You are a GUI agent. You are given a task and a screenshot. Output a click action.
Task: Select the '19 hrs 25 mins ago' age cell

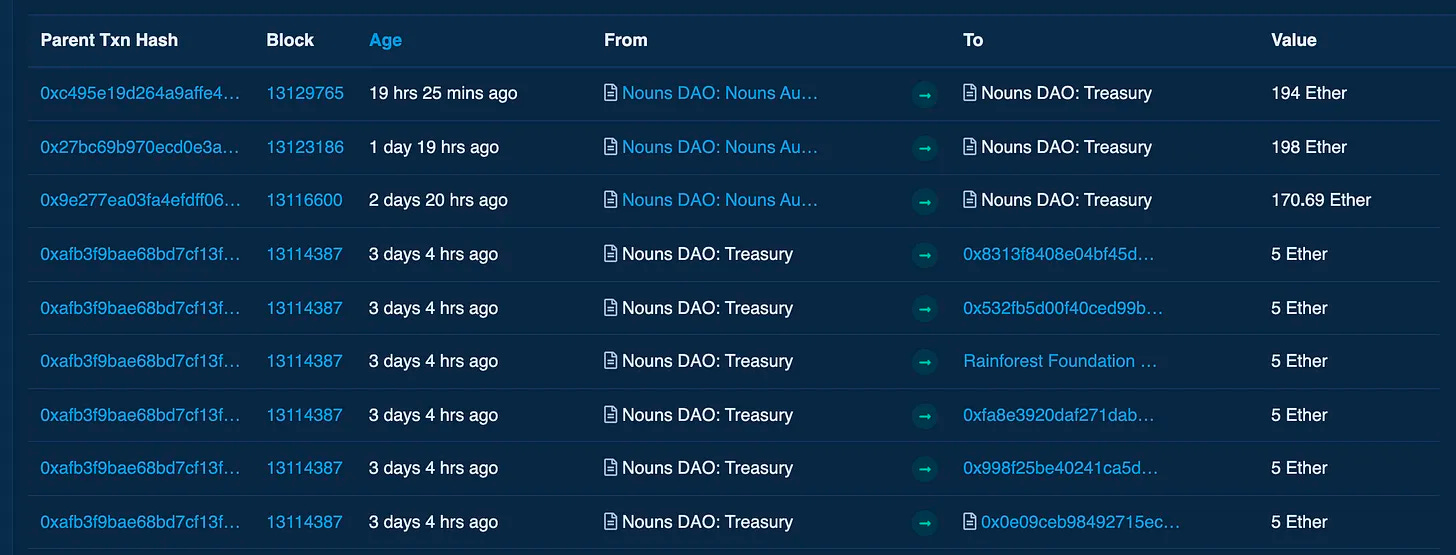(443, 93)
